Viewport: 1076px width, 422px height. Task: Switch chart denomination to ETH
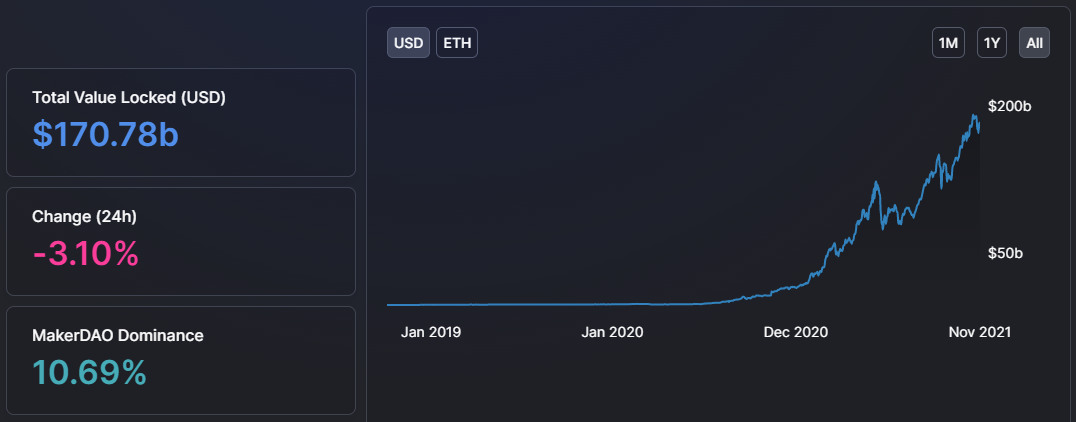(457, 43)
